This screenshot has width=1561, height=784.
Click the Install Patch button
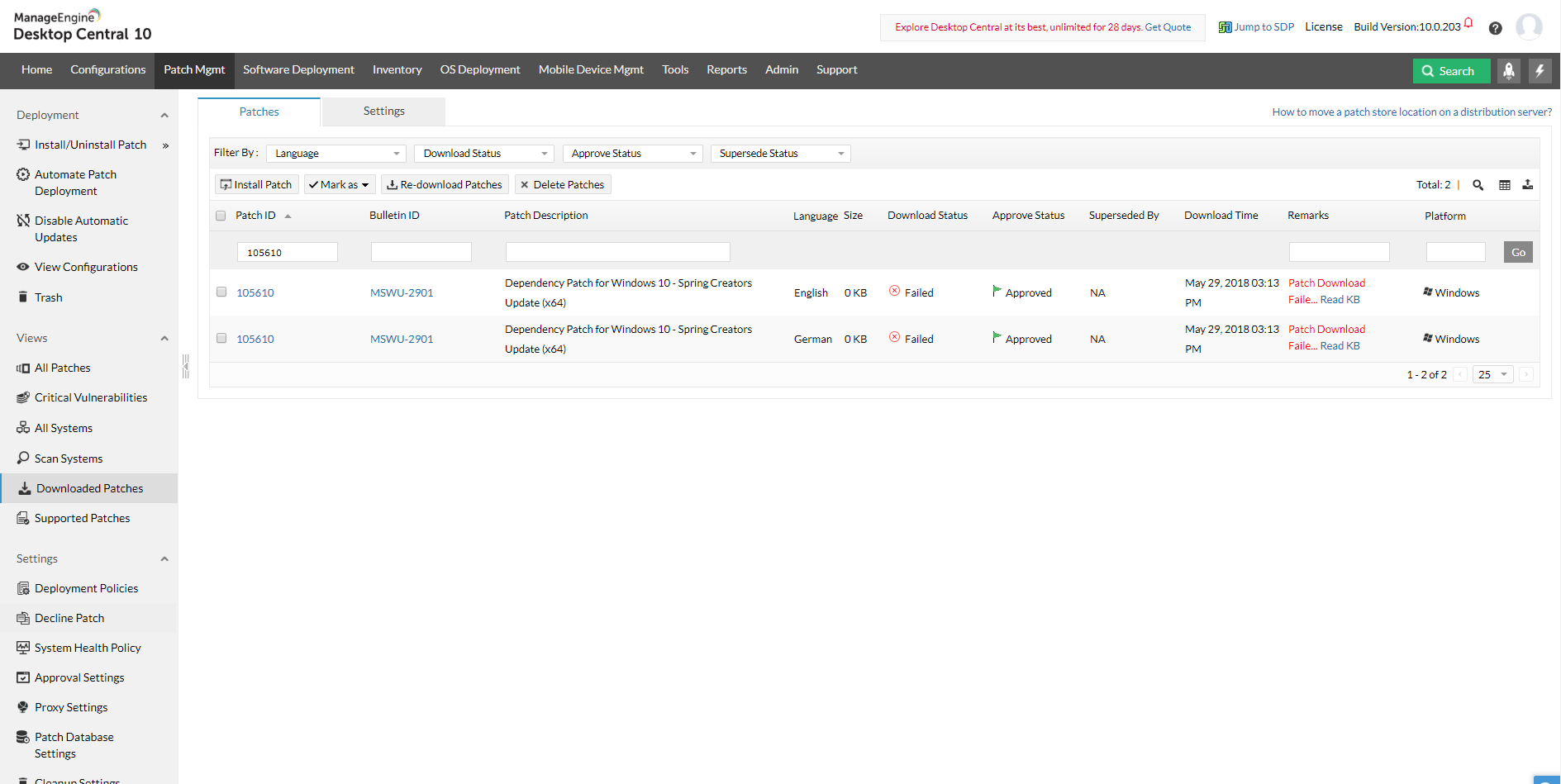point(256,184)
